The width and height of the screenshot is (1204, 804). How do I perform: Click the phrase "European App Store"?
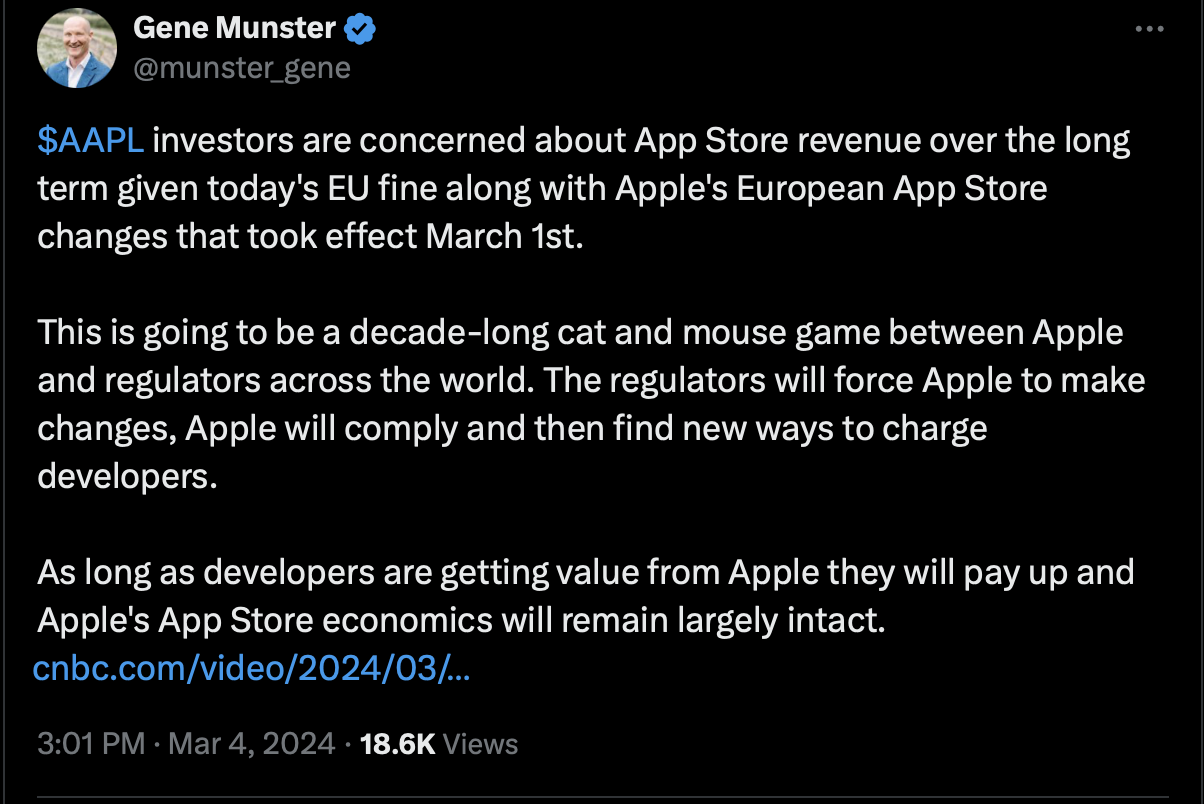(892, 190)
